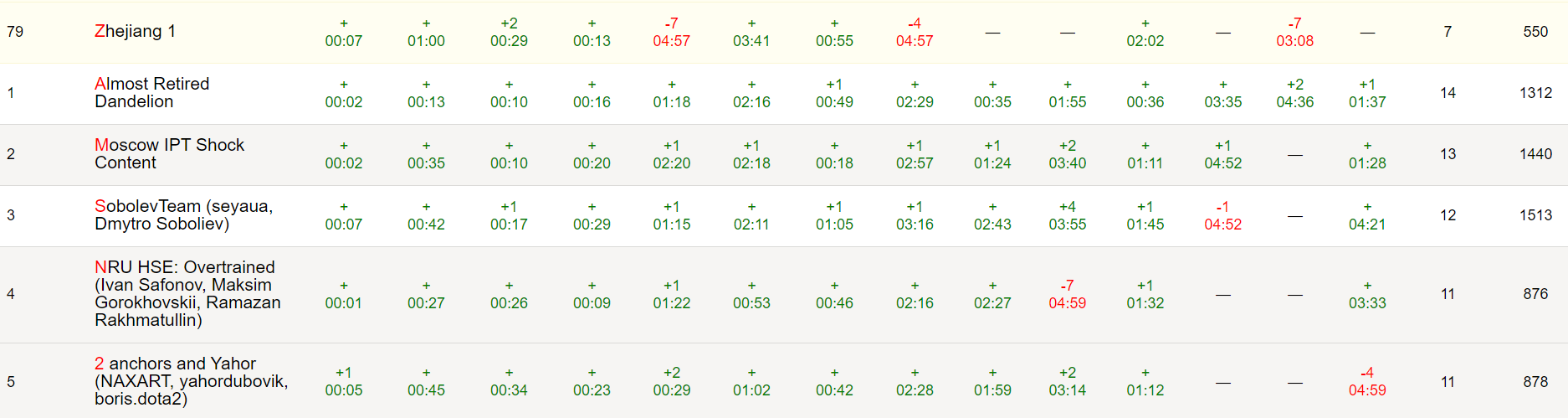1568x418 pixels.
Task: Open the SobolevTeam participant entry
Action: (183, 214)
